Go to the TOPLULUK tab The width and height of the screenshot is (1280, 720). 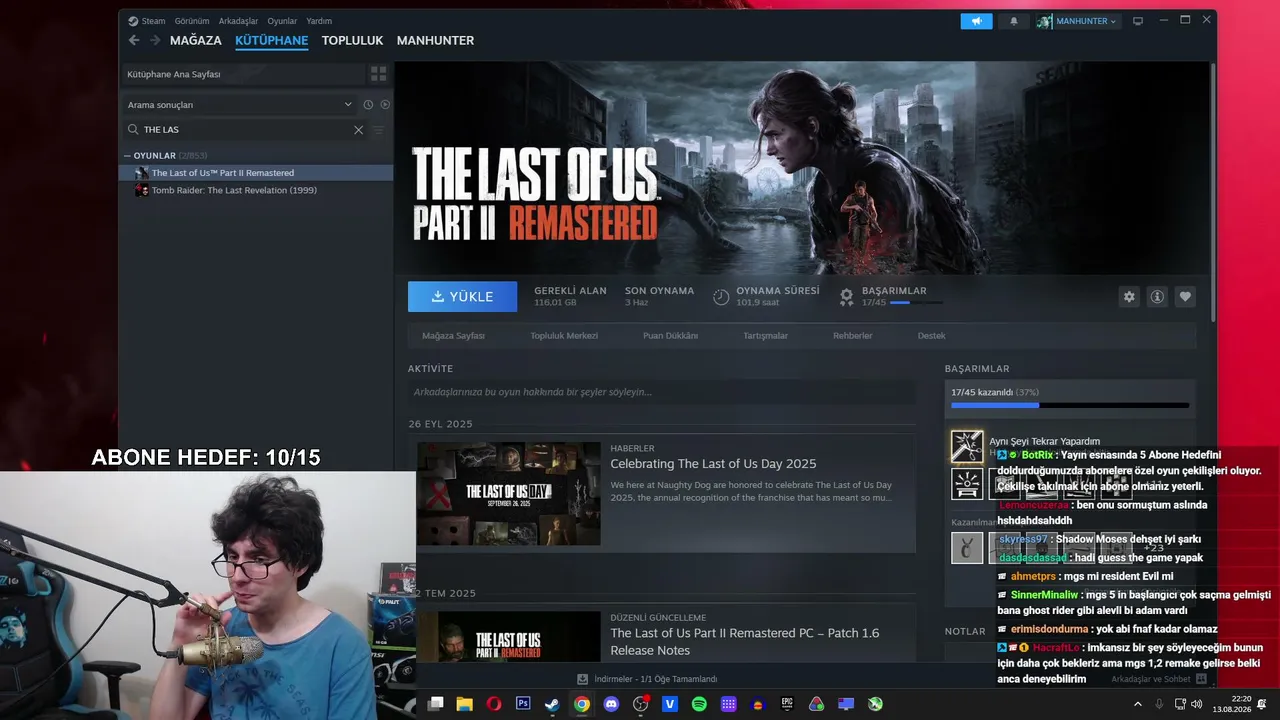pyautogui.click(x=352, y=41)
